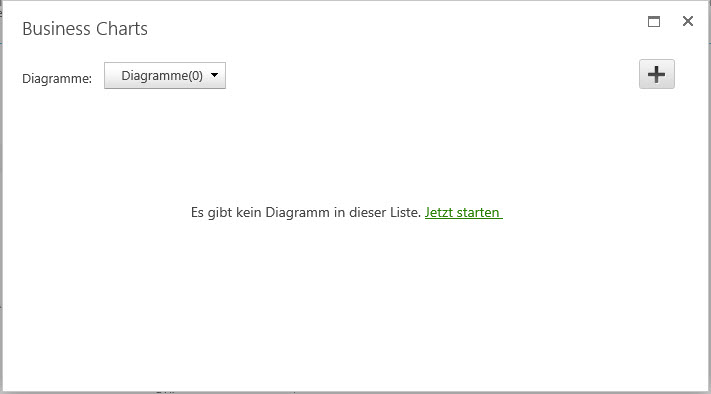711x394 pixels.
Task: Click the 'Es gibt kein Diagramm' message
Action: click(306, 212)
